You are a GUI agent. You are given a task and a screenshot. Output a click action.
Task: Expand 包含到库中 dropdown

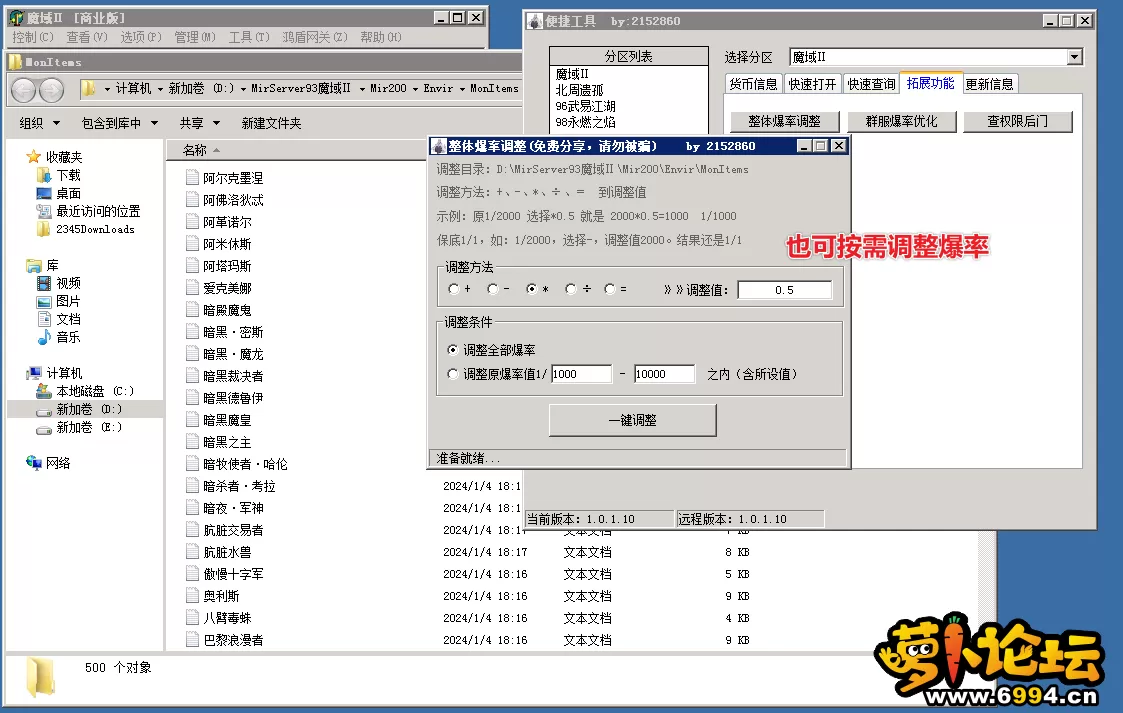pos(154,123)
